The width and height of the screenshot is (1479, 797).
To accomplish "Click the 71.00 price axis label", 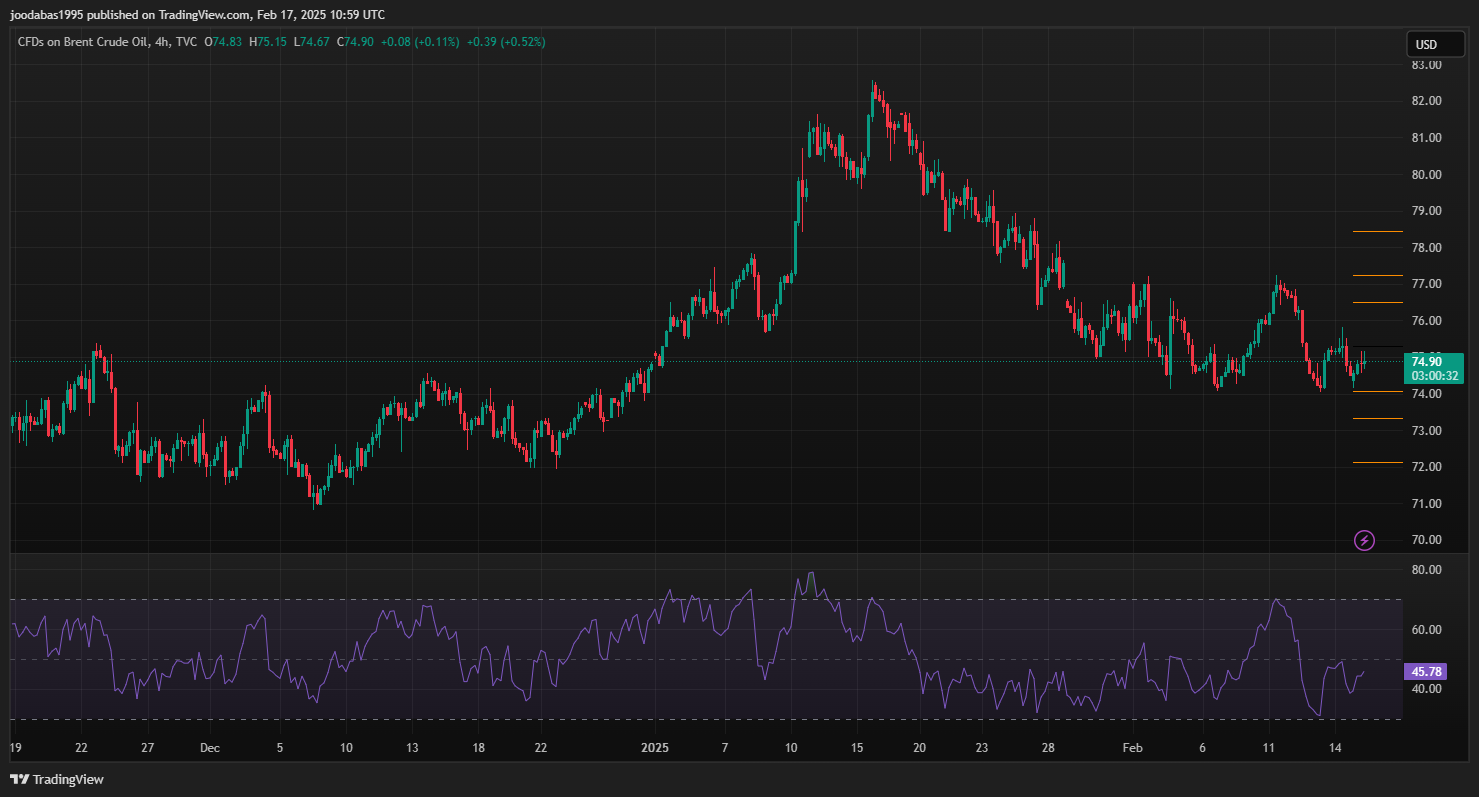I will 1426,504.
